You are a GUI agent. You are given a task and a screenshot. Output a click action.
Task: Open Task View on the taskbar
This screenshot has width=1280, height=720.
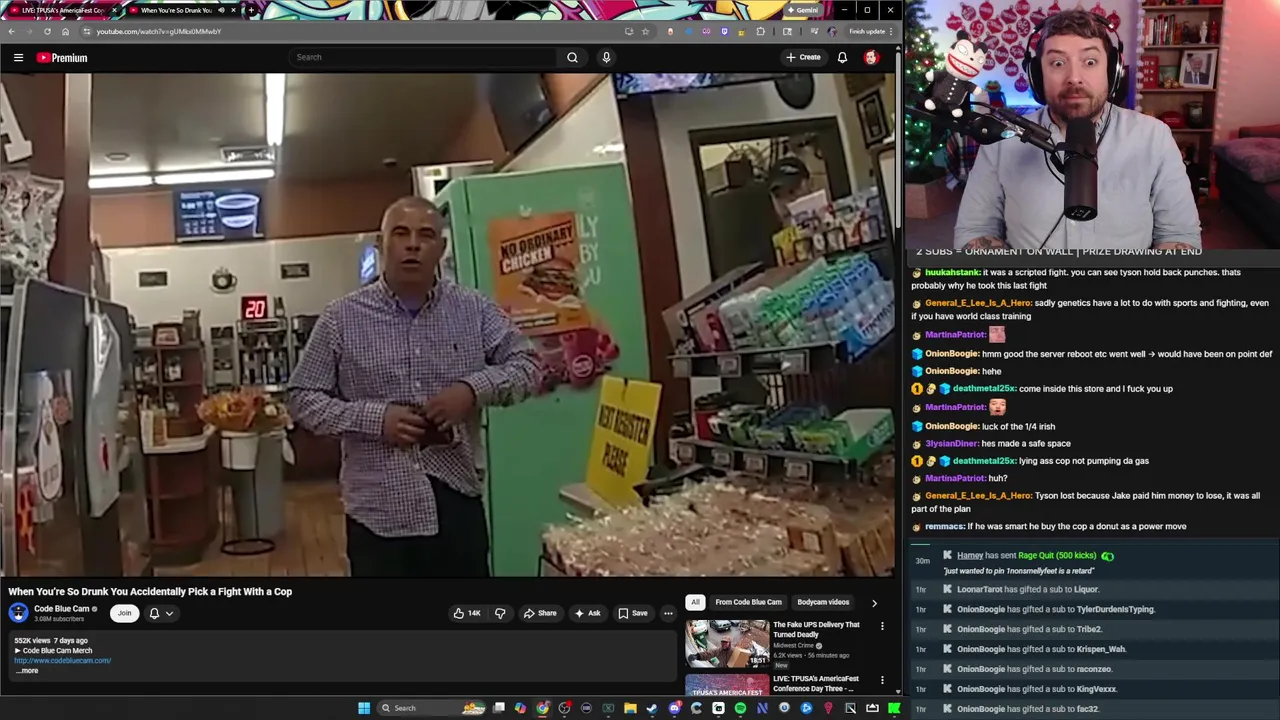pos(498,708)
